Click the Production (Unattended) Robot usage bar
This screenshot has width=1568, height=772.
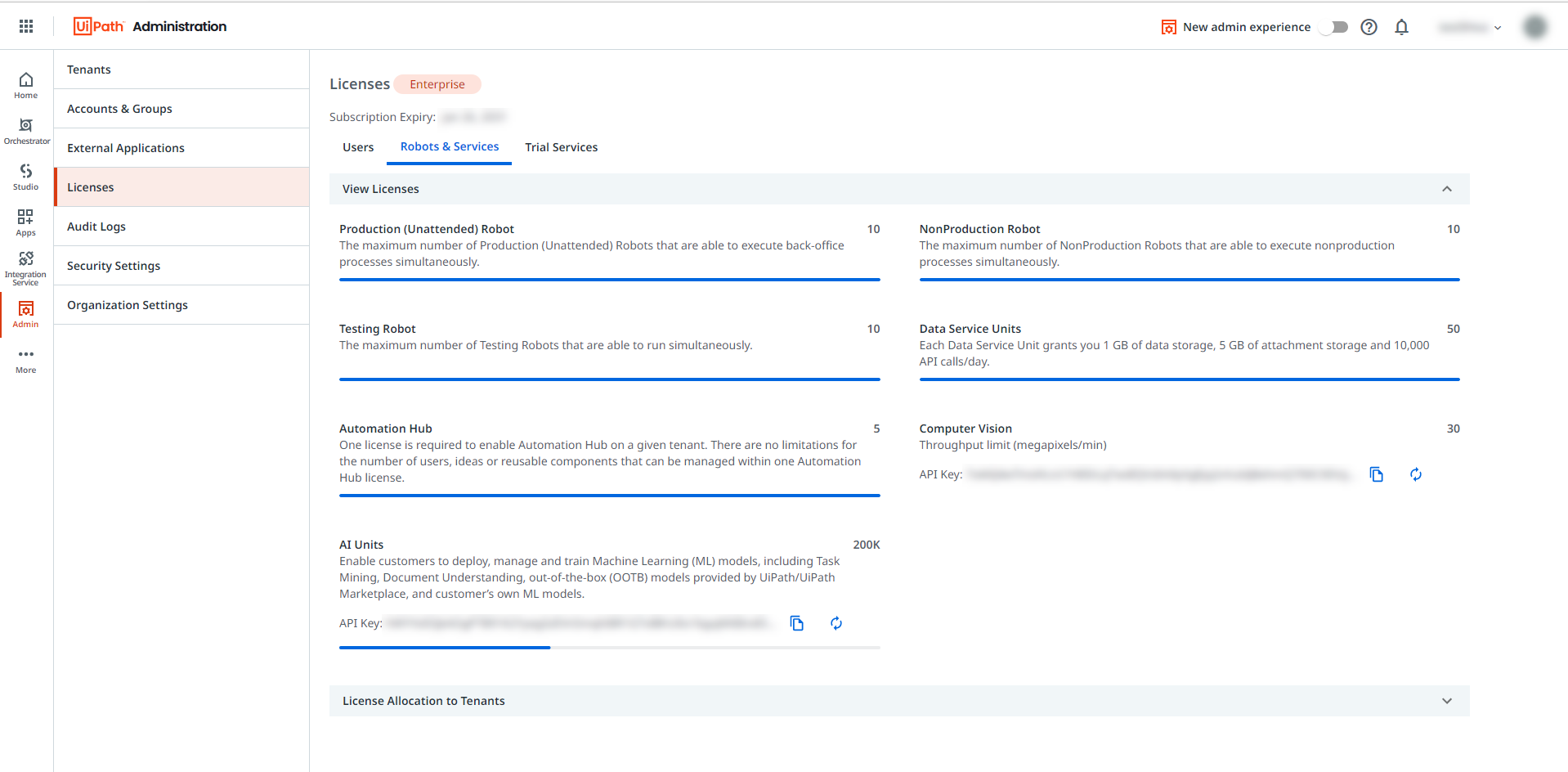pos(610,280)
